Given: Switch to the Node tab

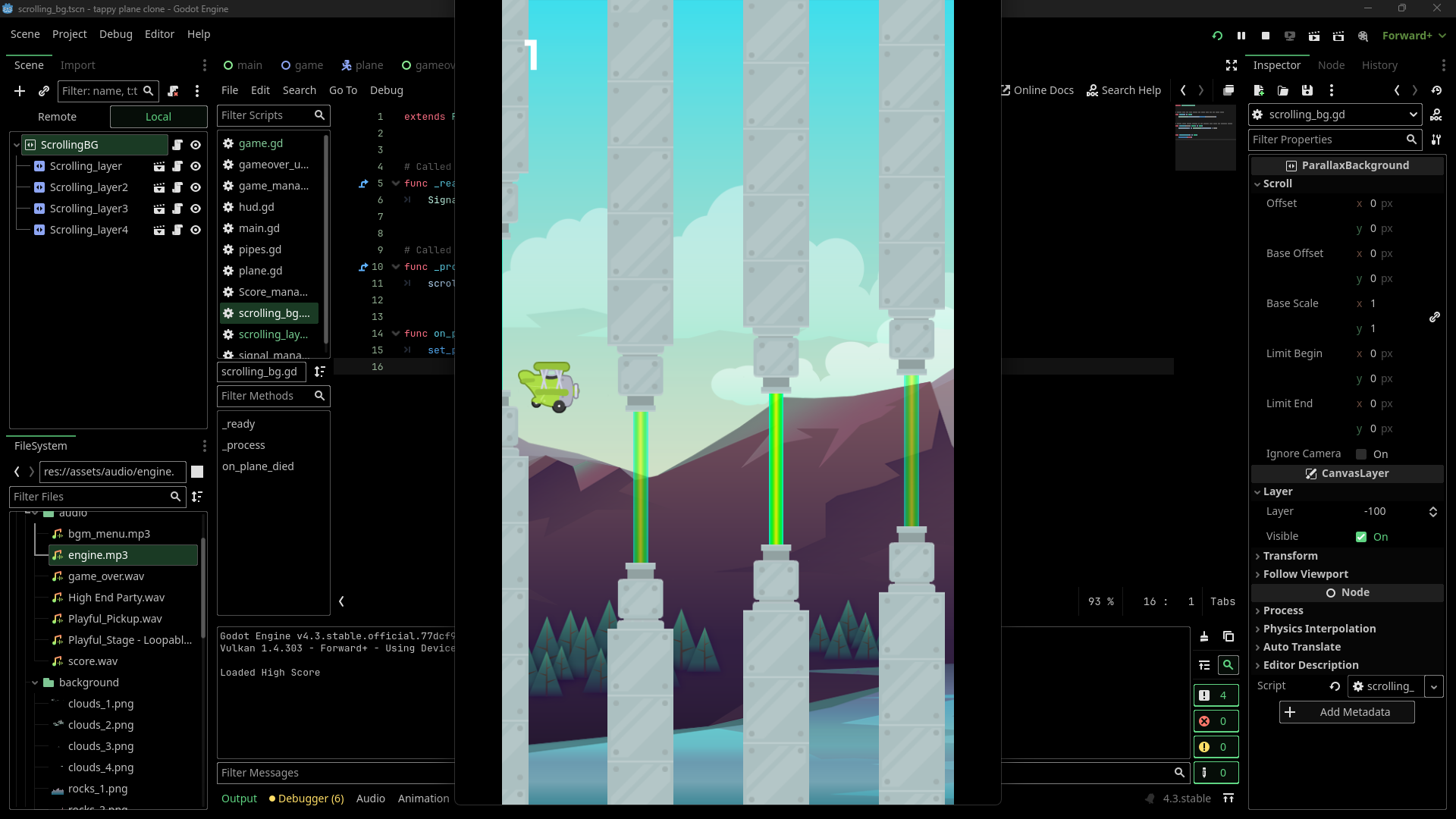Looking at the screenshot, I should pos(1331,65).
